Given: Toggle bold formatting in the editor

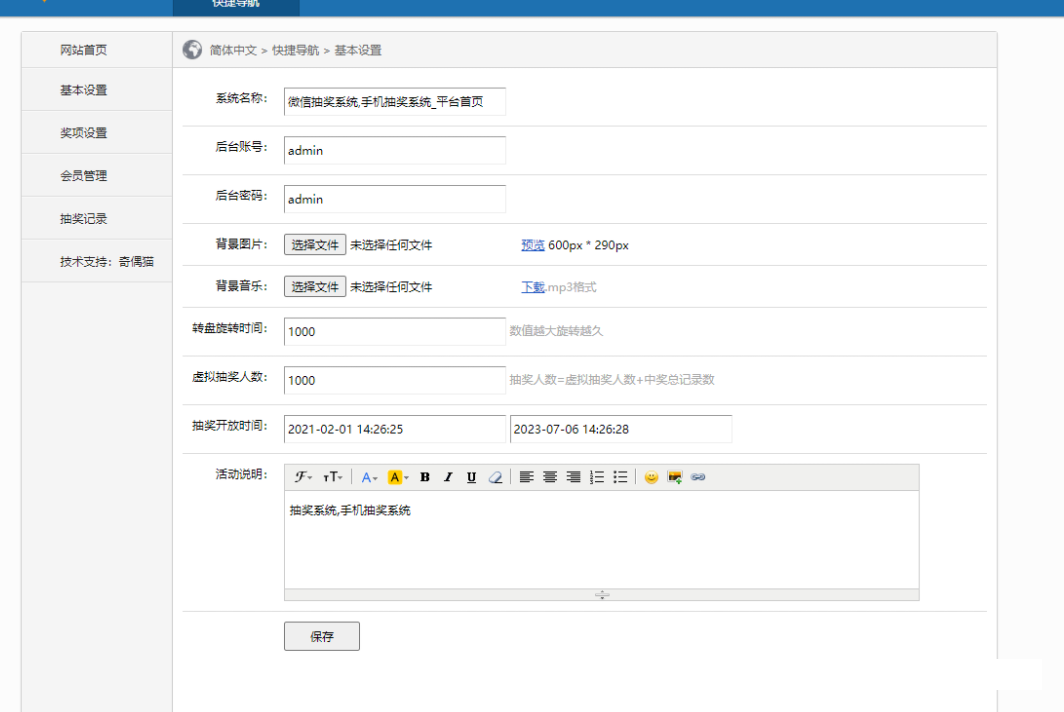Looking at the screenshot, I should click(x=425, y=478).
